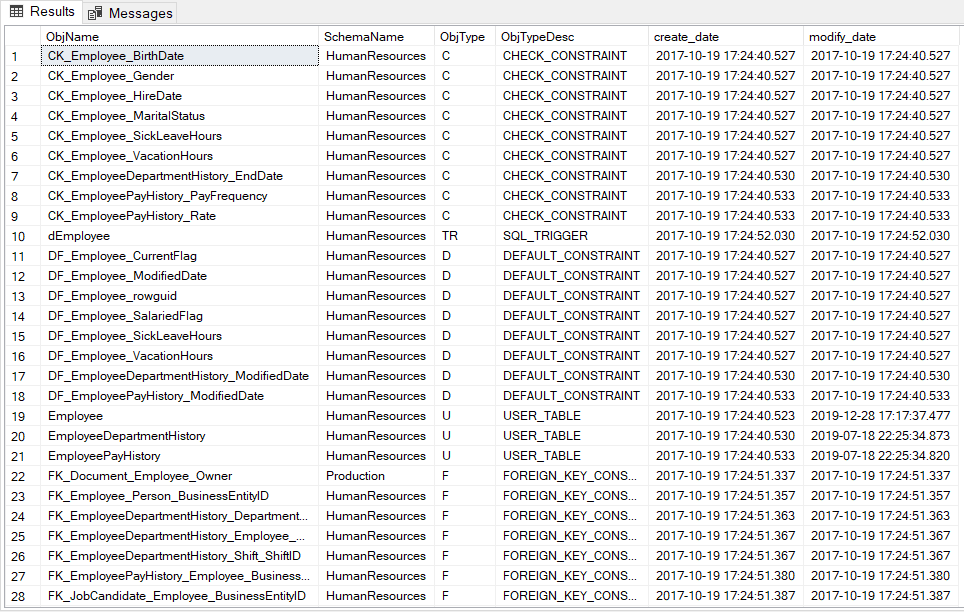This screenshot has width=964, height=612.
Task: Click row header number 19
Action: pos(23,416)
